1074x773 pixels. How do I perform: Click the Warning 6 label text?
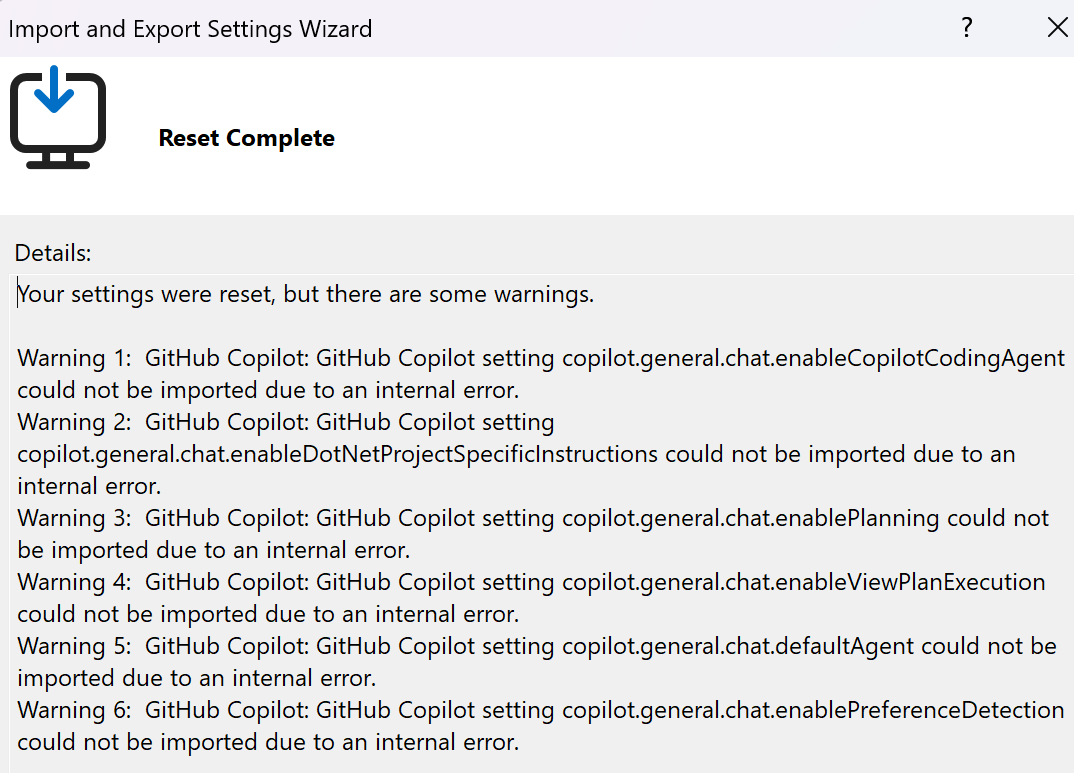coord(74,710)
